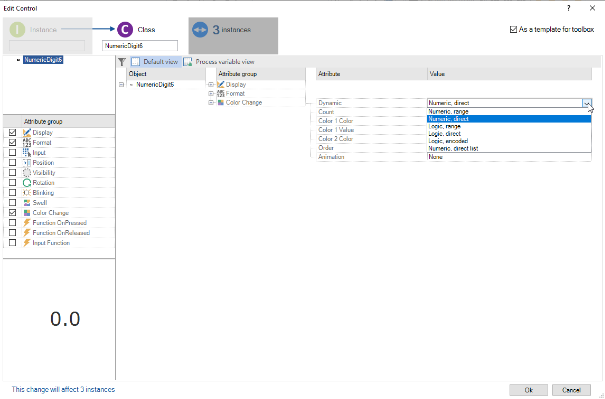Viewport: 605px width, 399px height.
Task: Click the Cancel button
Action: (x=571, y=390)
